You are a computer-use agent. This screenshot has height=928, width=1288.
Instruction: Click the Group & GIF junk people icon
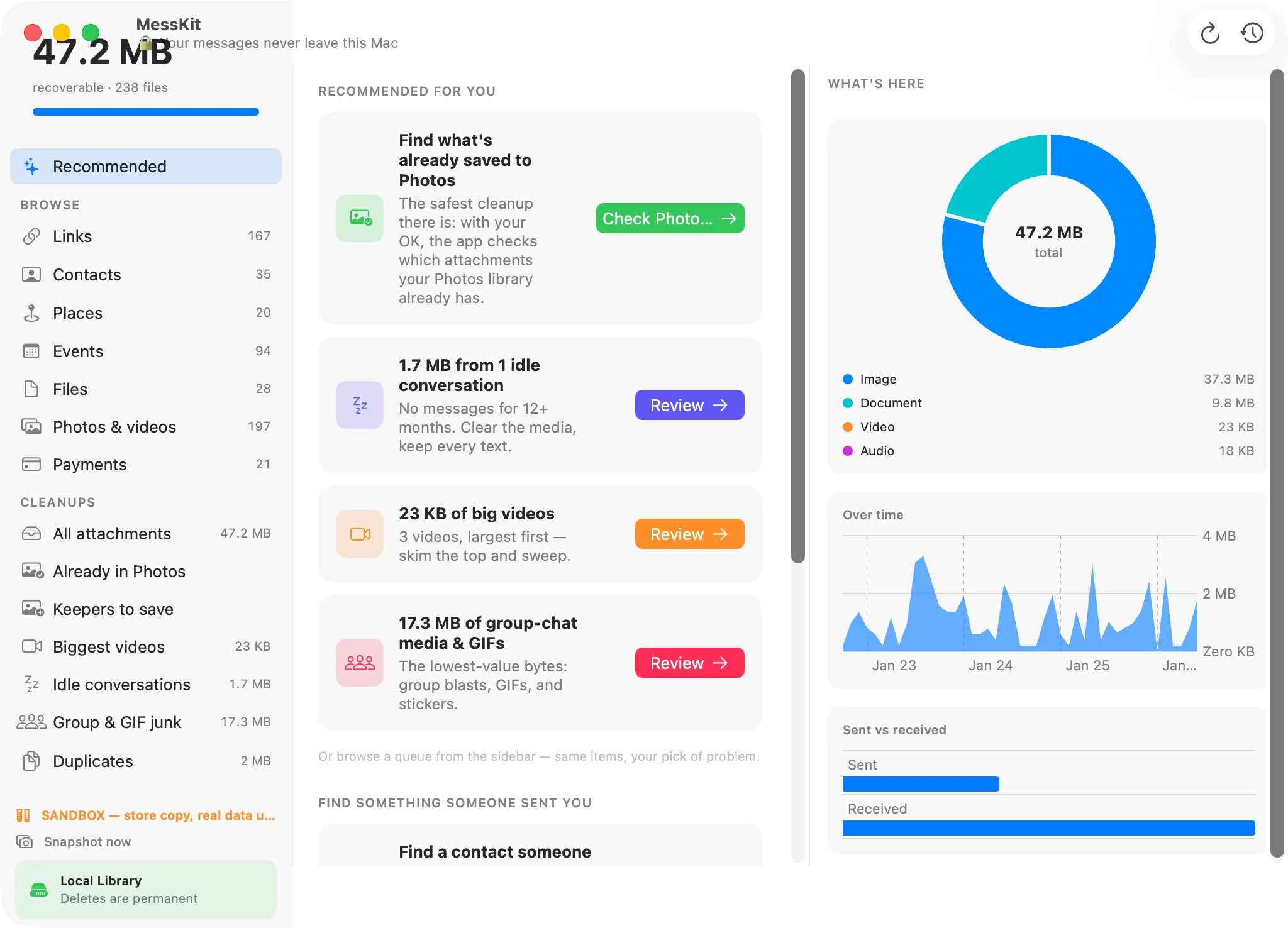click(x=31, y=722)
